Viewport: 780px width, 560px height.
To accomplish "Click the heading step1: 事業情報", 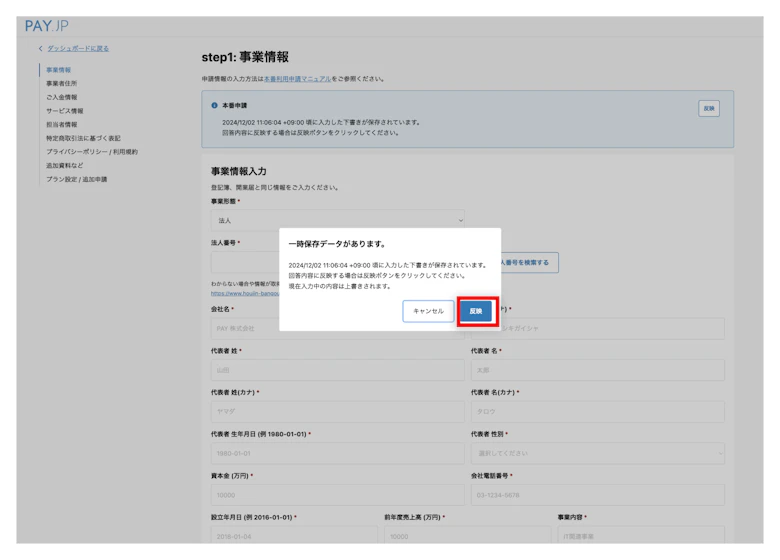I will (245, 57).
